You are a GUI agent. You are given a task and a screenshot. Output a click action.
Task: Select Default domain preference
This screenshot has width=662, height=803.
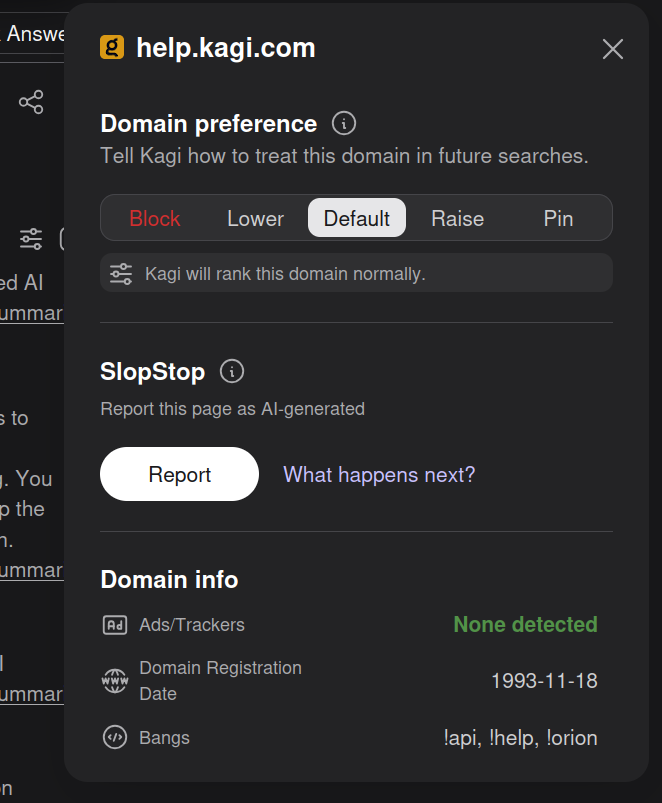(x=357, y=218)
